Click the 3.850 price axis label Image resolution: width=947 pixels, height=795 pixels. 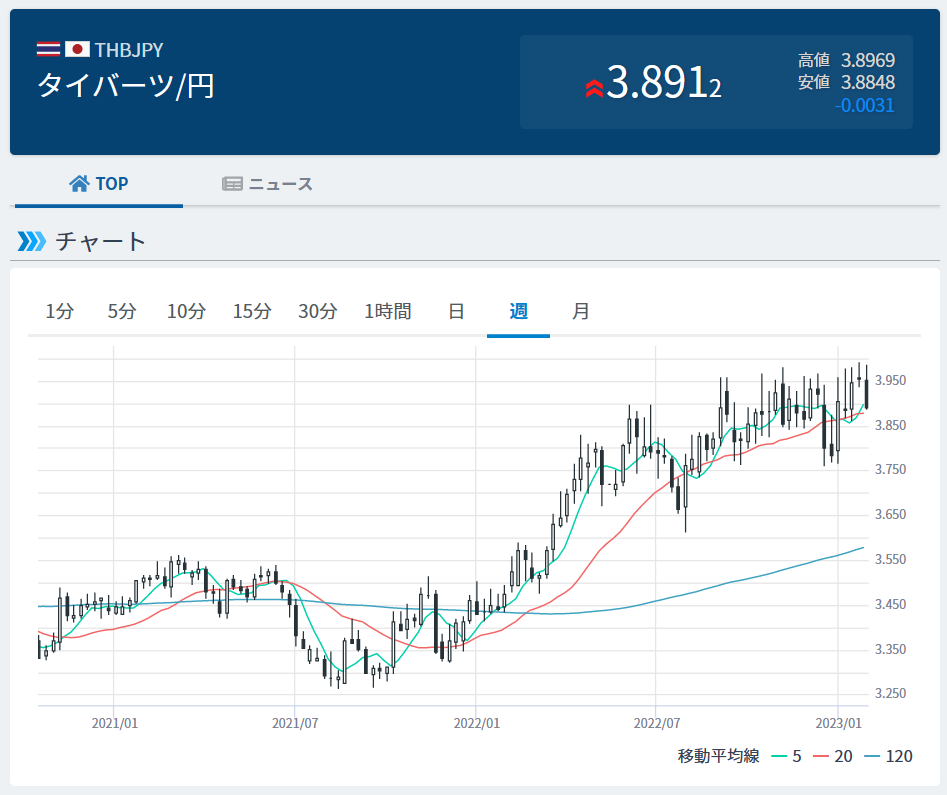(890, 425)
